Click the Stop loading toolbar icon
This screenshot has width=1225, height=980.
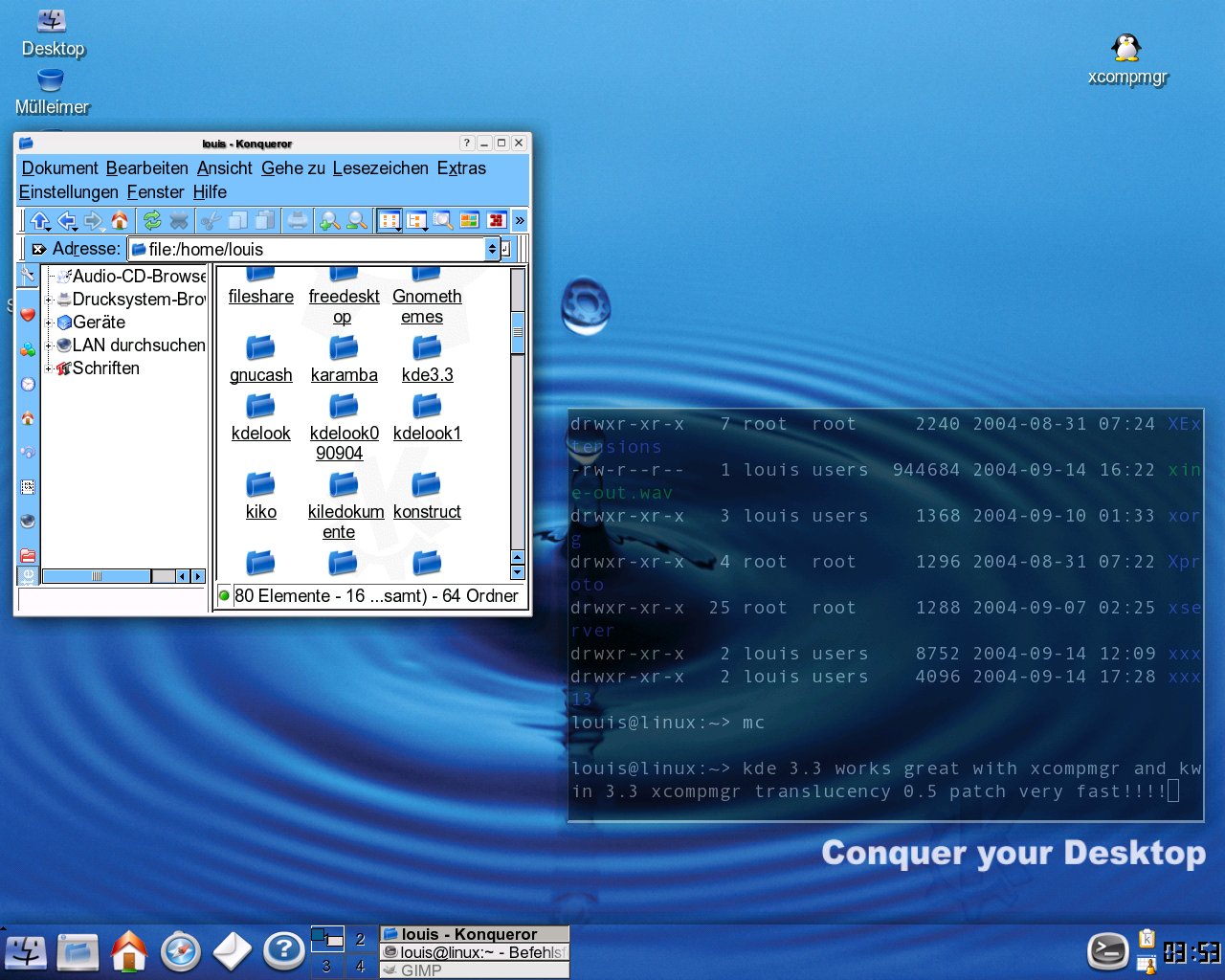coord(179,221)
